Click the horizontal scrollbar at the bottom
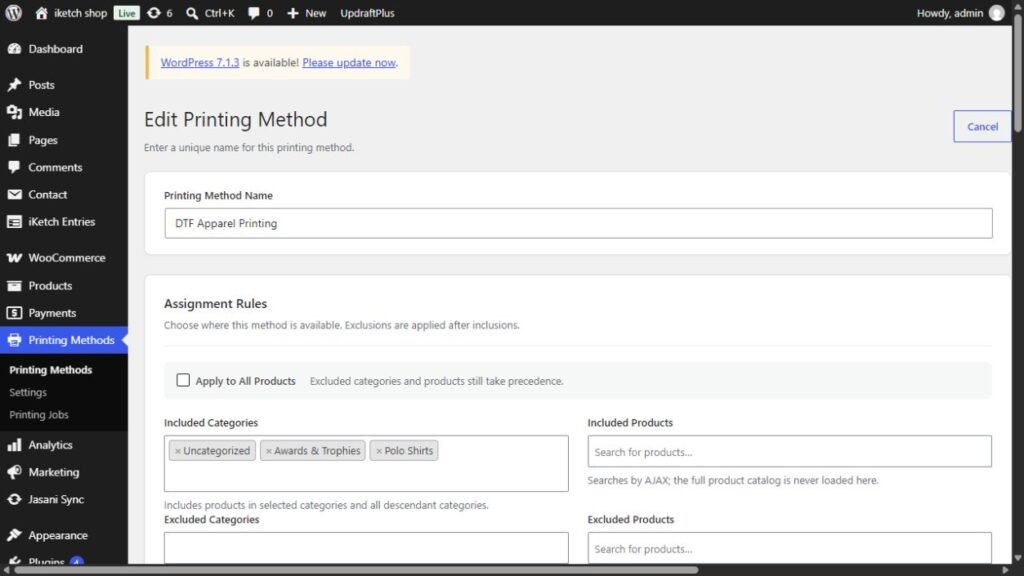This screenshot has height=576, width=1024. click(x=356, y=570)
